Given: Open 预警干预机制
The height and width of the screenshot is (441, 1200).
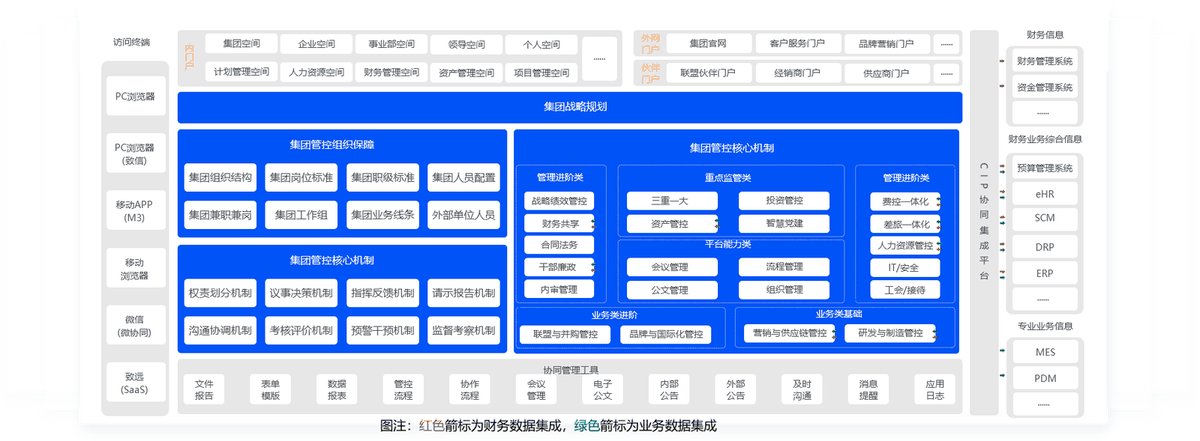Looking at the screenshot, I should 382,330.
